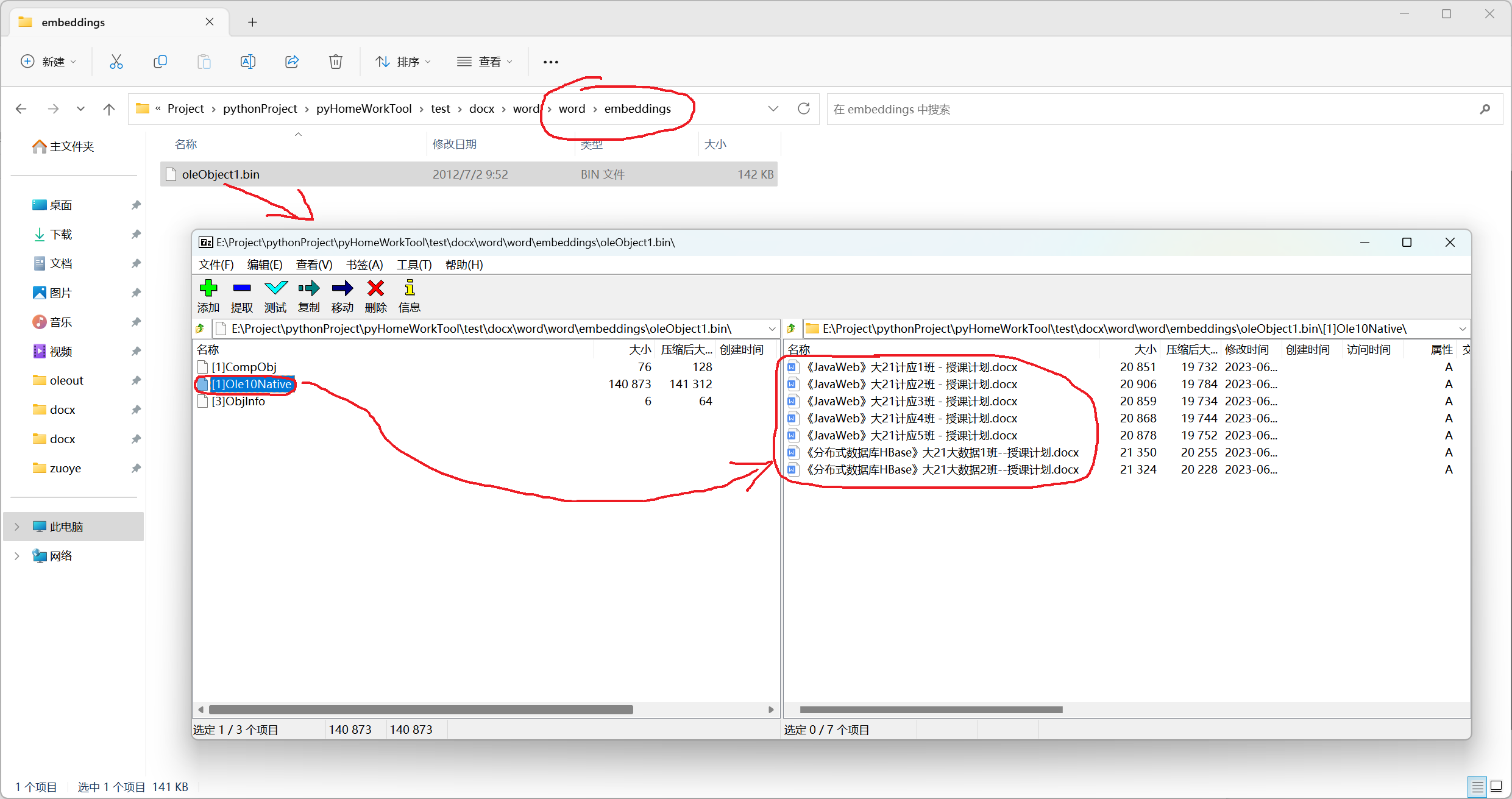Screen dimensions: 1512x799
Task: Open the 工具(T) menu in 7-Zip
Action: (x=414, y=265)
